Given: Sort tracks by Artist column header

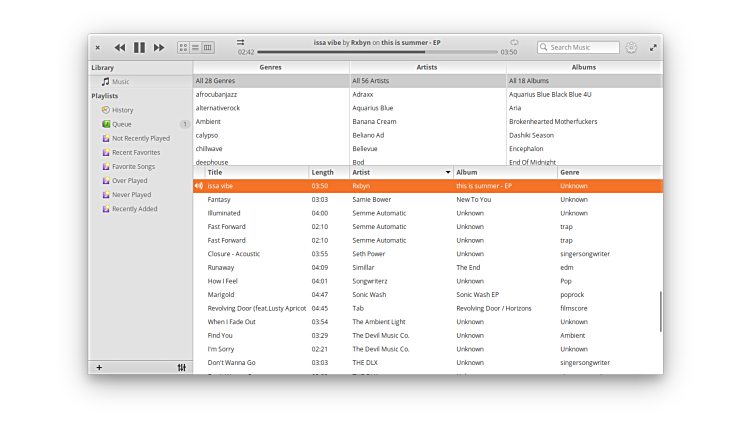Looking at the screenshot, I should point(400,172).
